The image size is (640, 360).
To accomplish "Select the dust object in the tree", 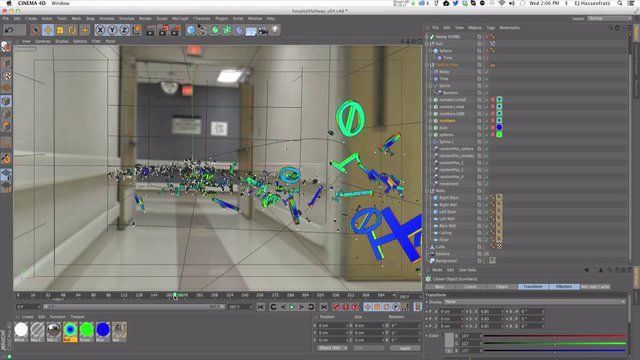I will 443,128.
